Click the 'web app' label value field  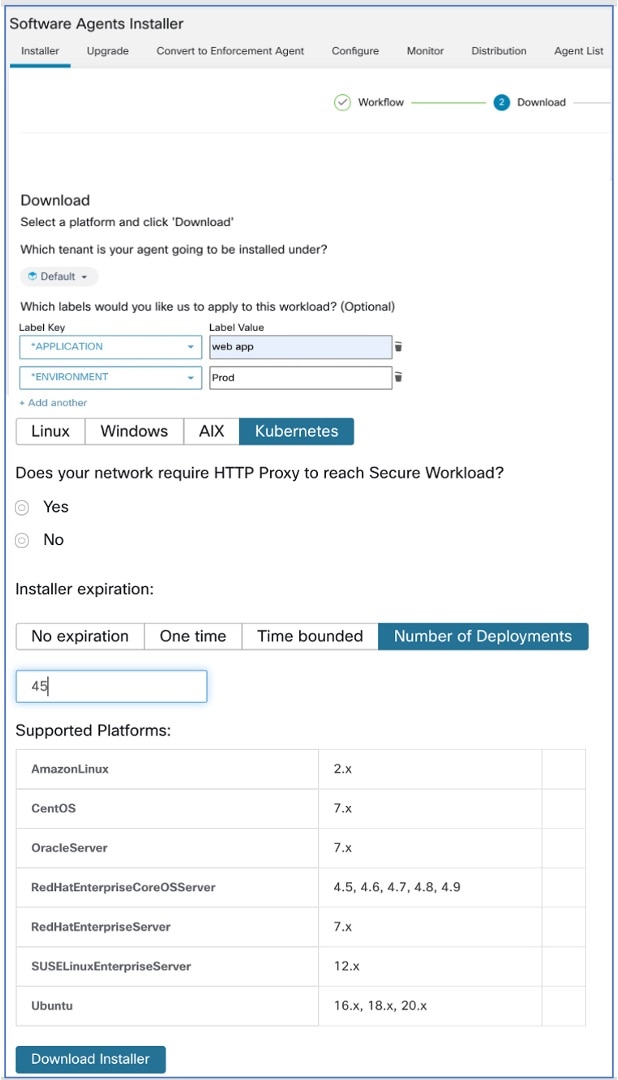(x=300, y=347)
